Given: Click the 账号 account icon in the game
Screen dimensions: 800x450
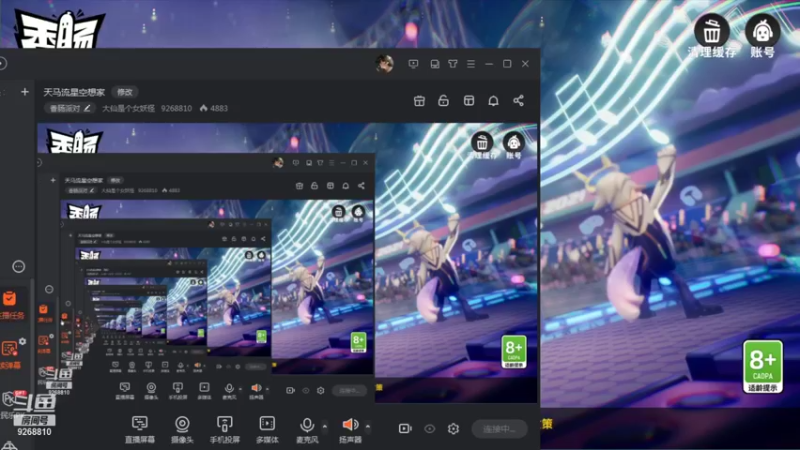Looking at the screenshot, I should pyautogui.click(x=763, y=36).
